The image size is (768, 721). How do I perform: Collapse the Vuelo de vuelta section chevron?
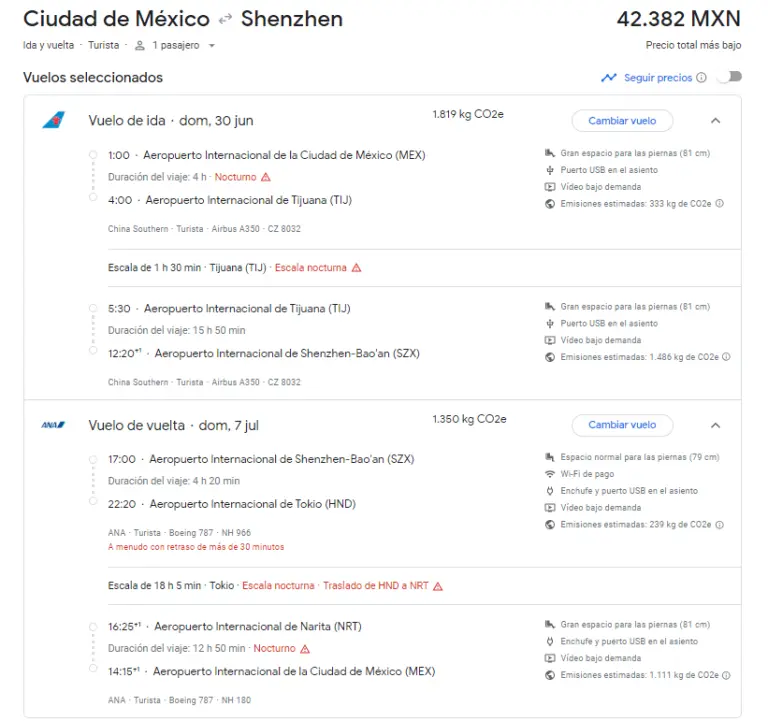tap(715, 425)
